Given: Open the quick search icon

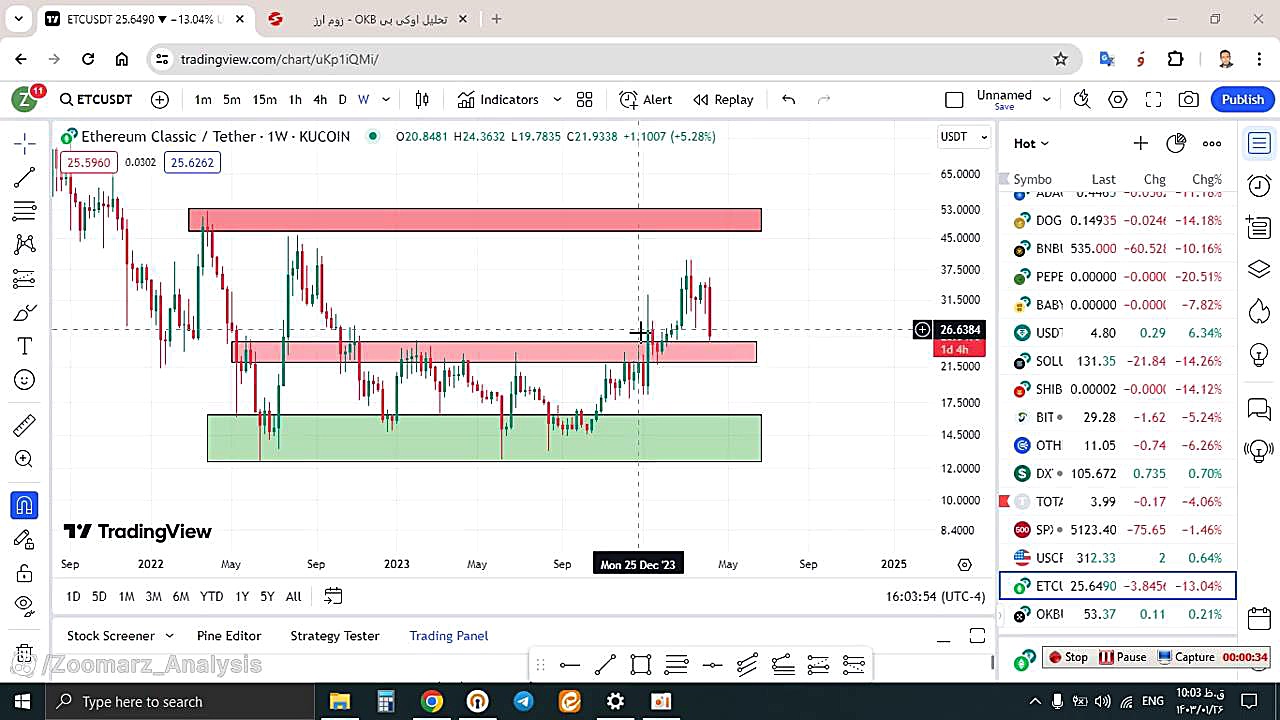Looking at the screenshot, I should (1081, 99).
